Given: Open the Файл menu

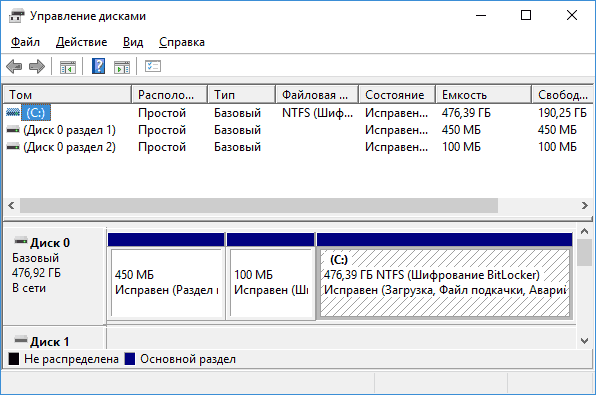Looking at the screenshot, I should pos(25,42).
